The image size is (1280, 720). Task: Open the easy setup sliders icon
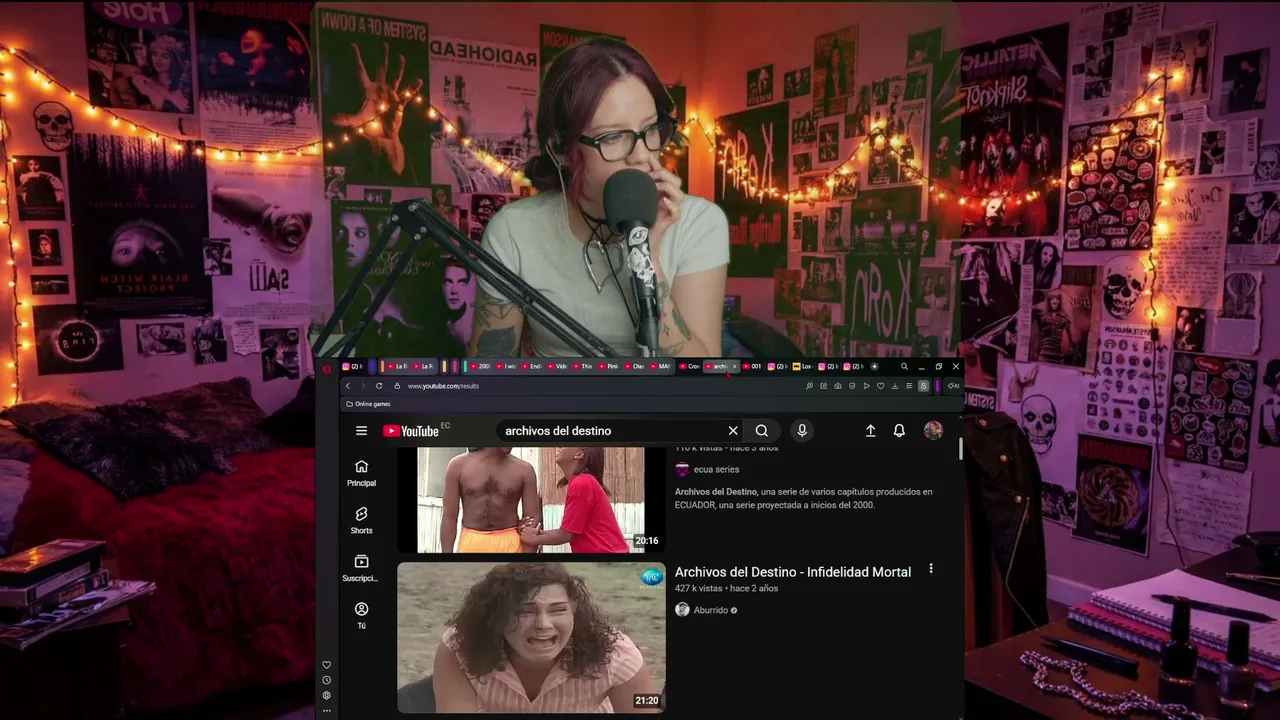pyautogui.click(x=909, y=386)
